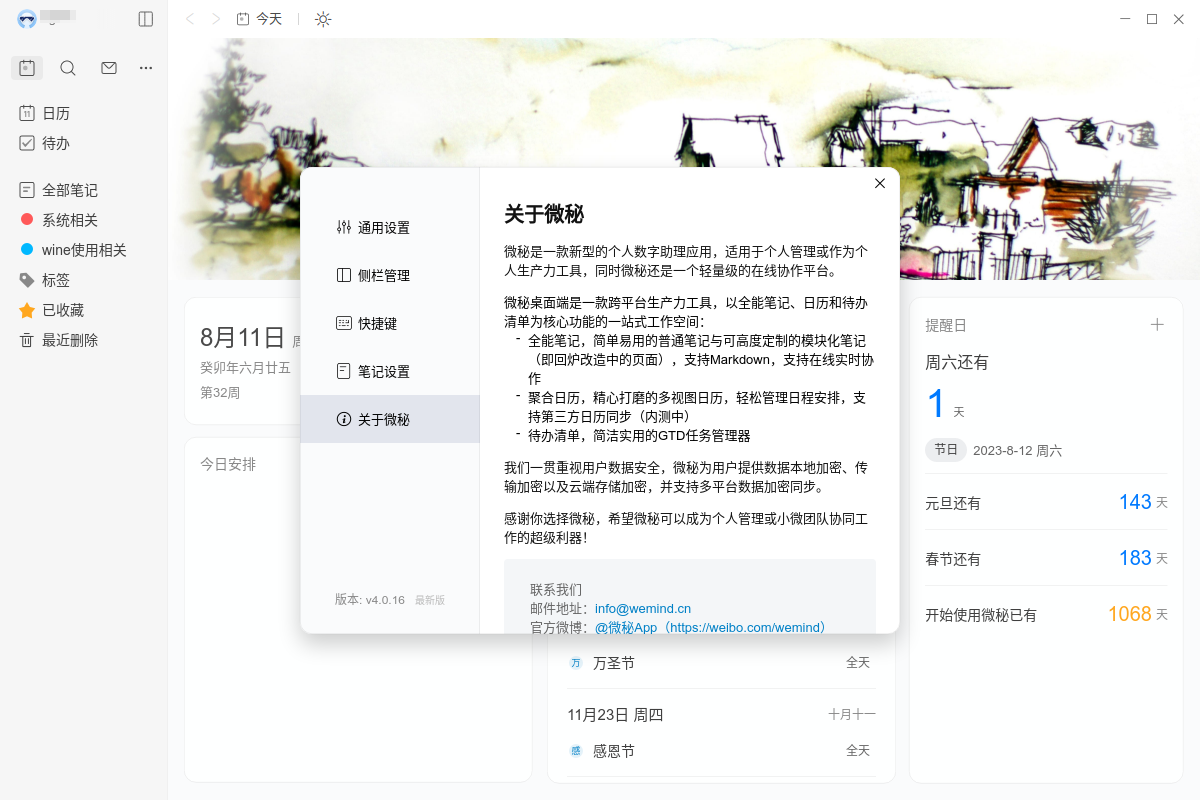Select the calendar home icon in sidebar
Screen dimensions: 1200x800
[27, 68]
